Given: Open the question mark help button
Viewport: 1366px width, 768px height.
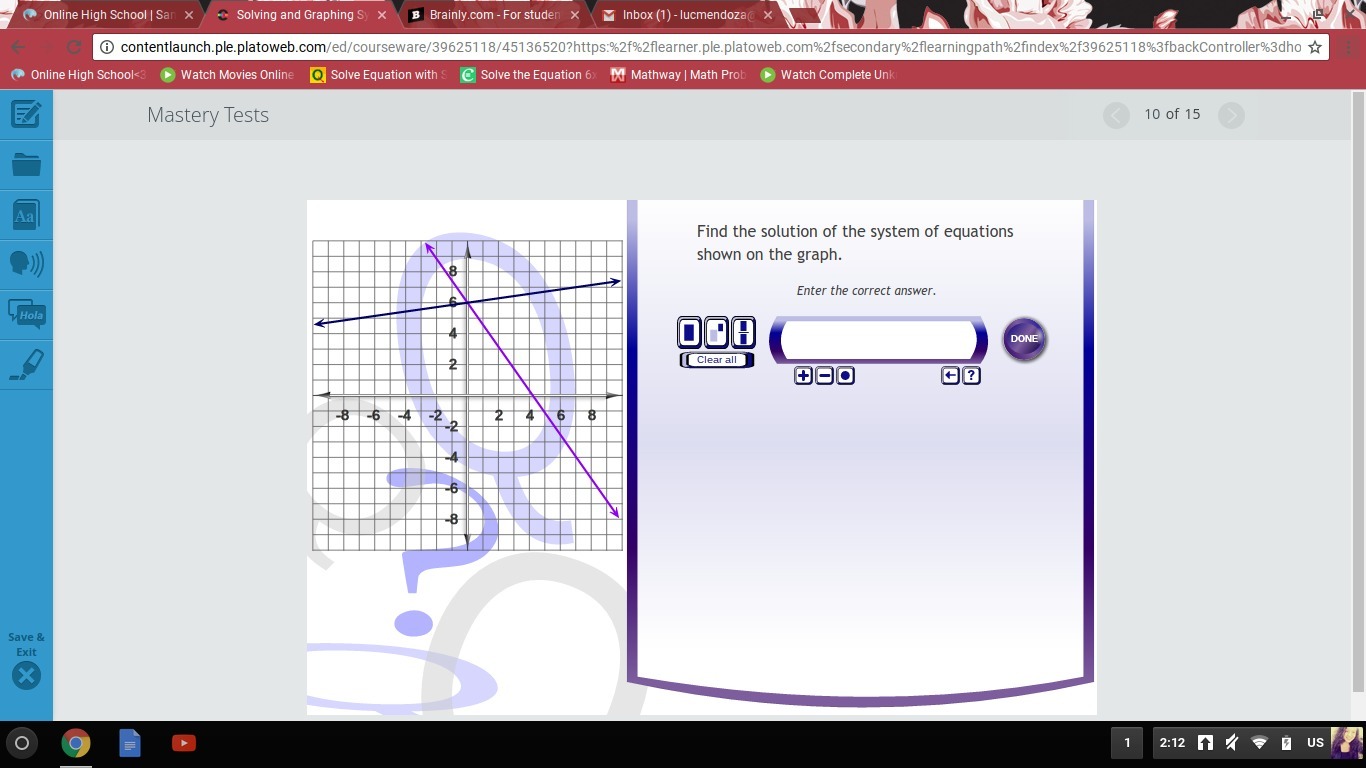Looking at the screenshot, I should (971, 376).
